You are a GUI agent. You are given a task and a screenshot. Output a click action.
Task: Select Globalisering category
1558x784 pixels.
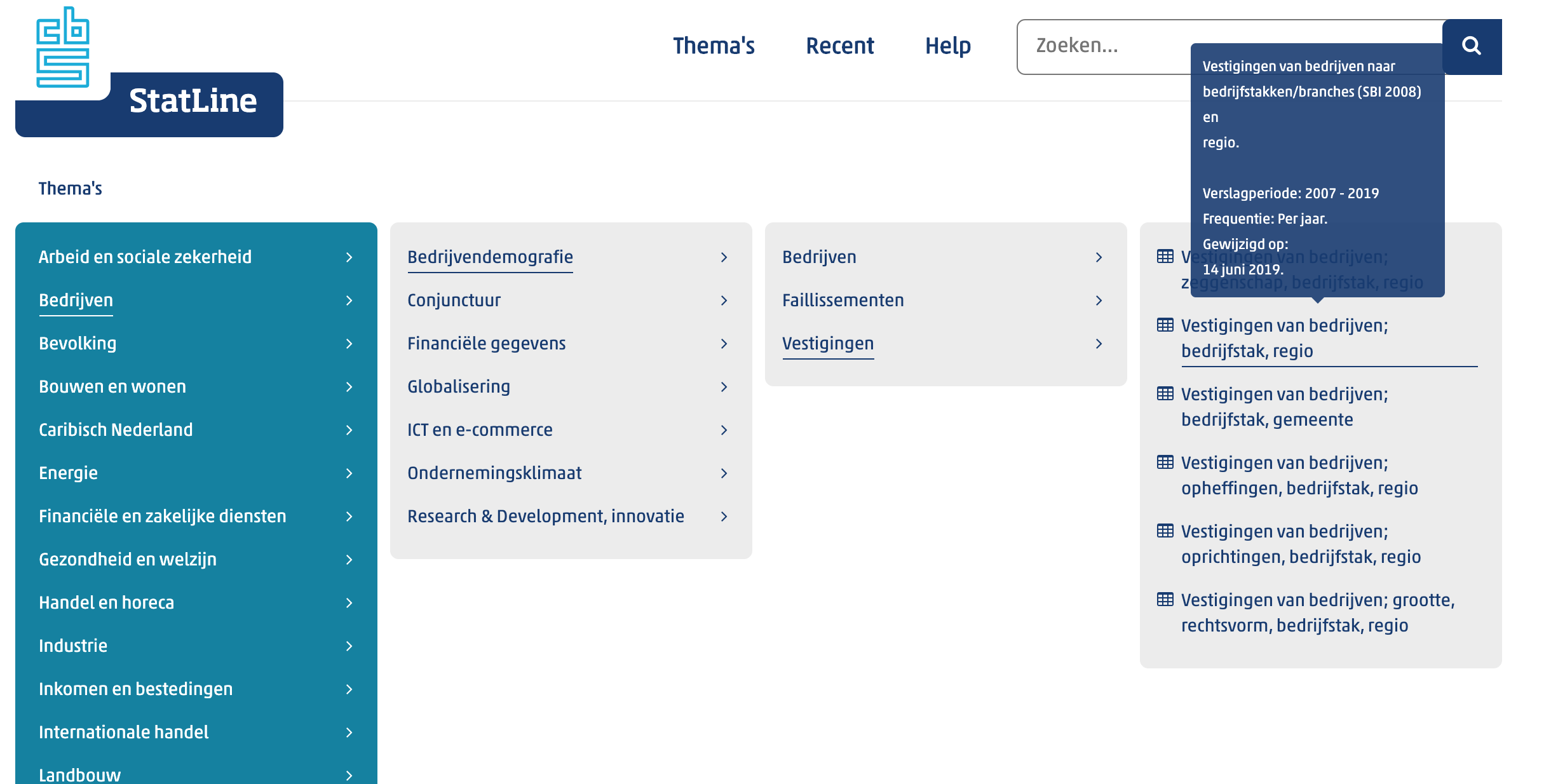458,387
